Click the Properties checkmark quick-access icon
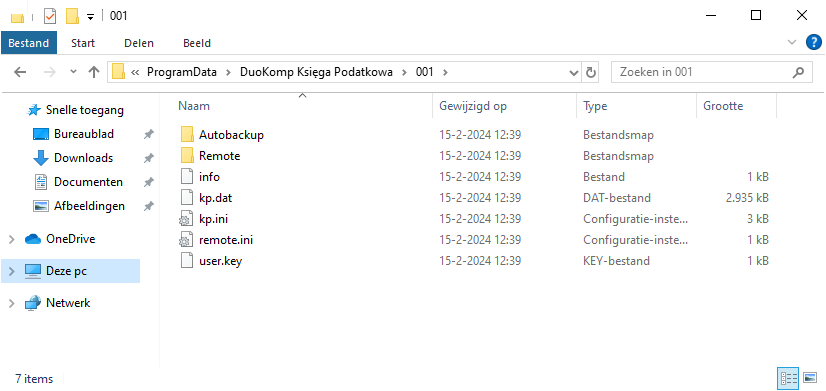Viewport: 826px width, 391px height. click(x=50, y=16)
